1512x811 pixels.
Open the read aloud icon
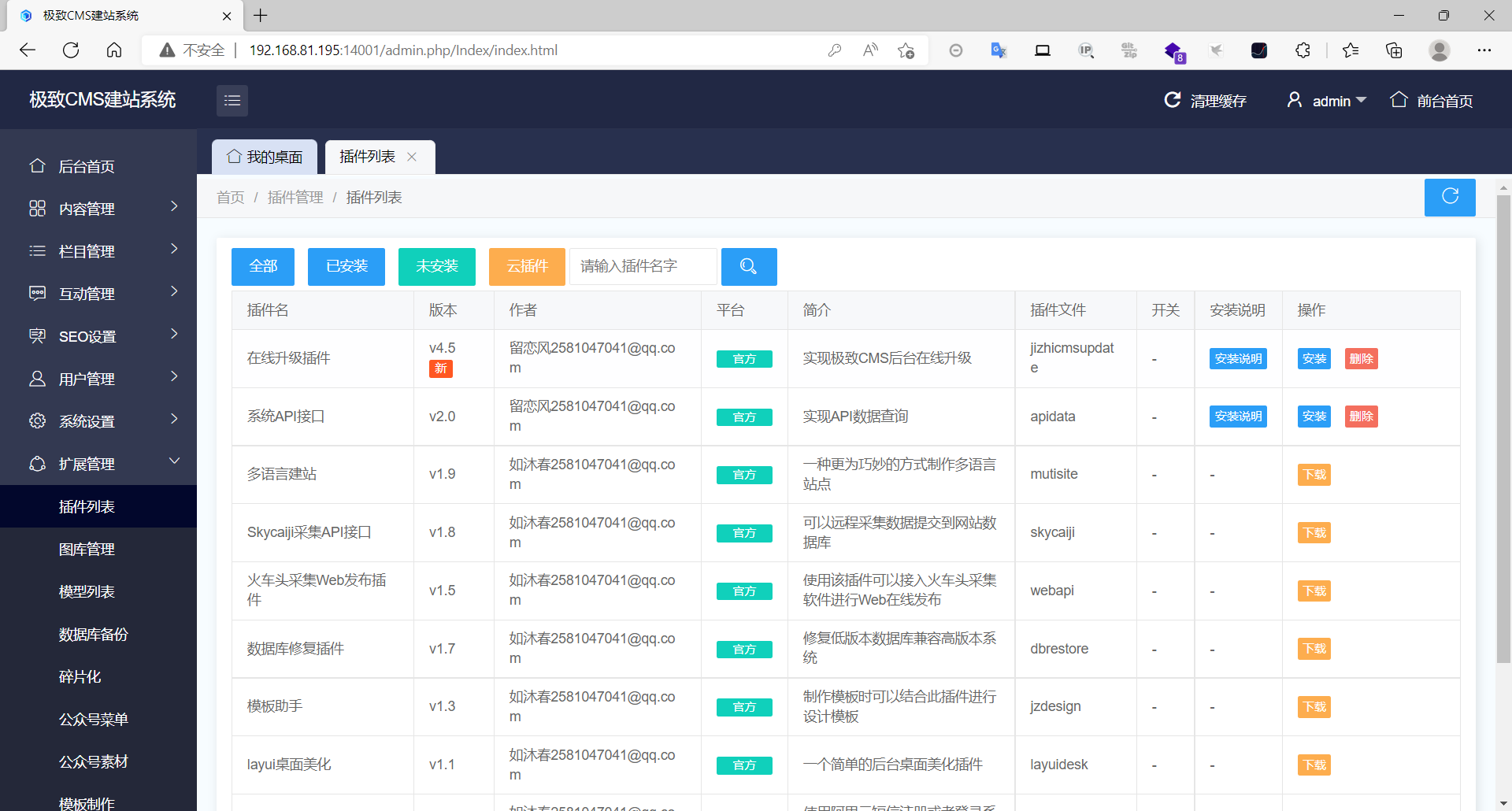[870, 50]
